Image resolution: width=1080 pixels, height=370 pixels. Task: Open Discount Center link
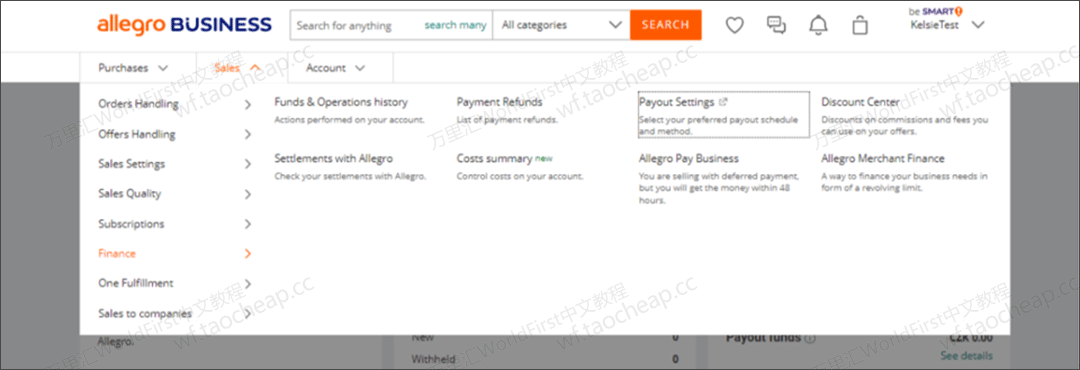860,102
